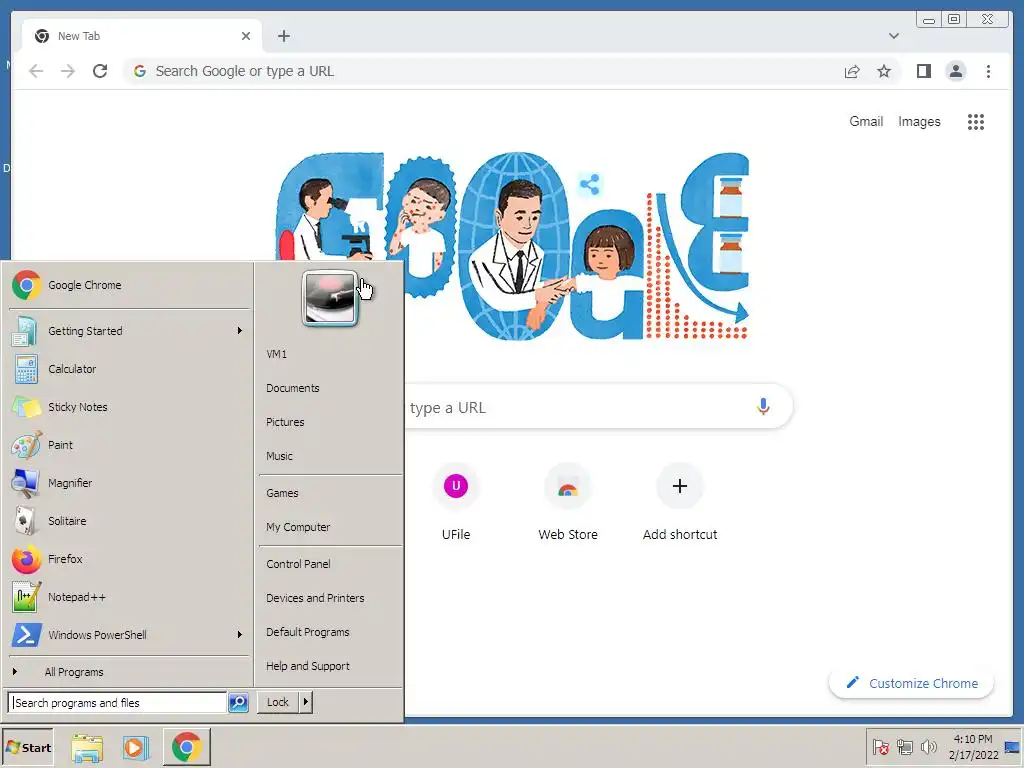Start Solitaire game
The width and height of the screenshot is (1024, 768).
pos(129,521)
